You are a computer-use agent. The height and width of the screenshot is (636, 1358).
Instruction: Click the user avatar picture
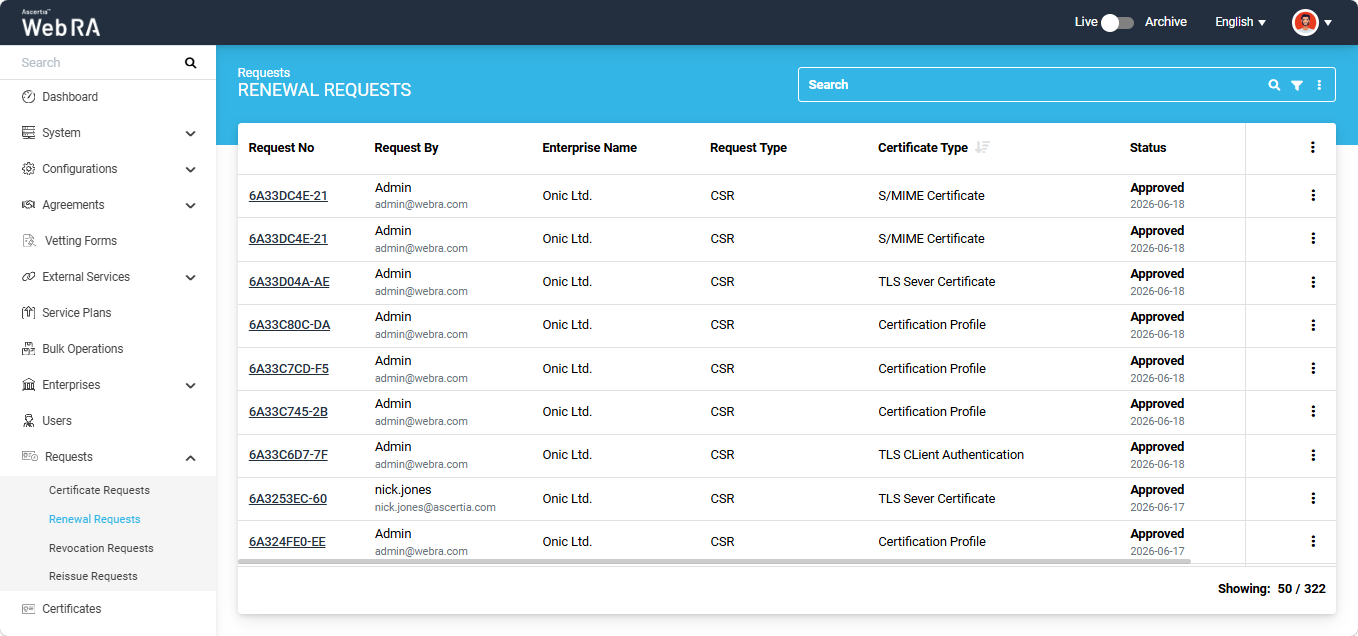click(x=1305, y=22)
